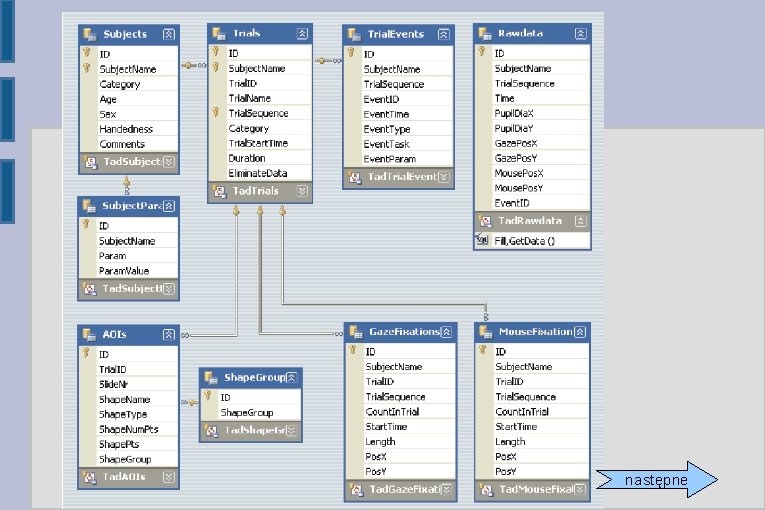Select the Trials-to-TrialEvents relation line
The image size is (765, 510).
[328, 61]
